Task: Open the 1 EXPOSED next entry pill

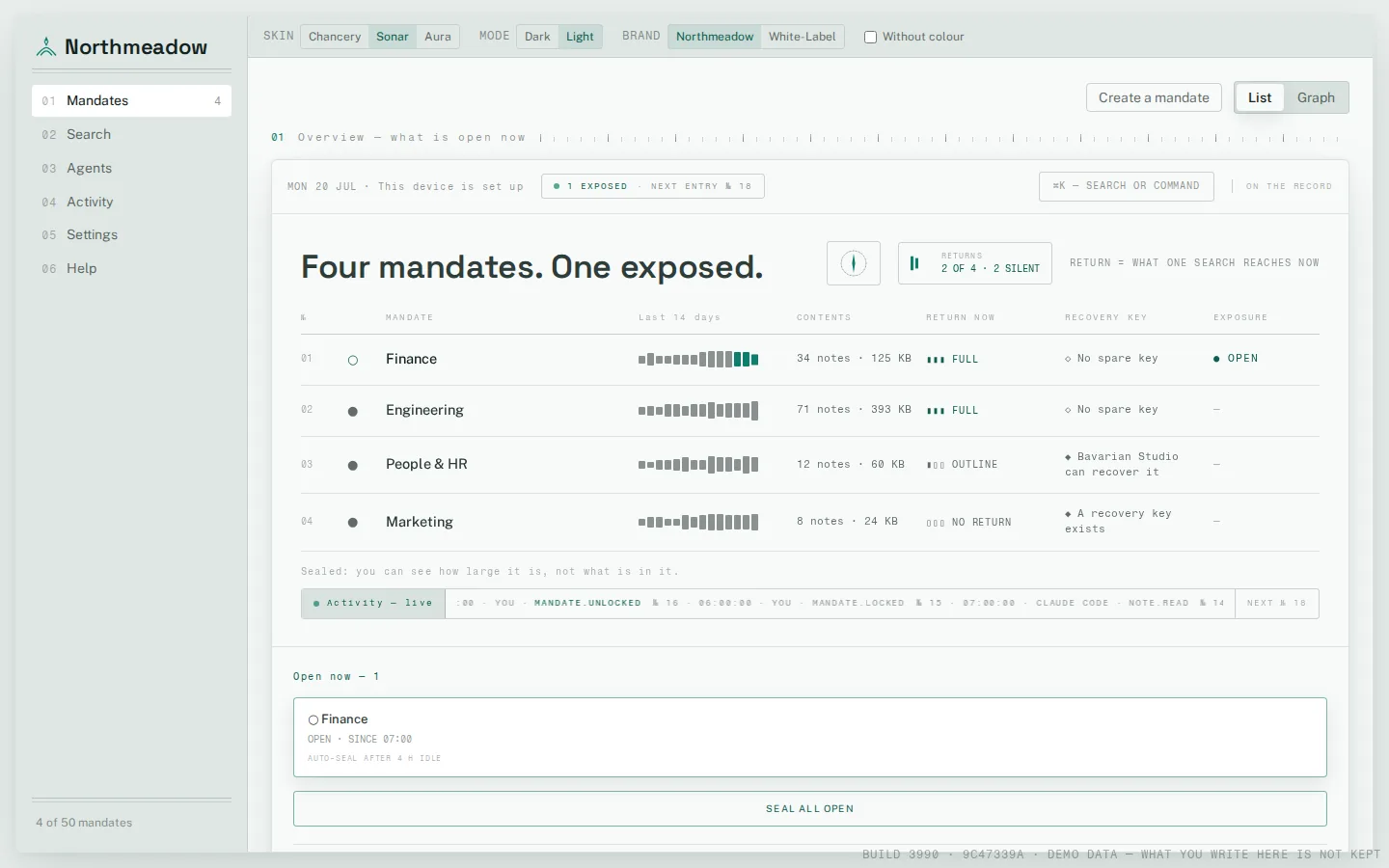Action: tap(653, 186)
